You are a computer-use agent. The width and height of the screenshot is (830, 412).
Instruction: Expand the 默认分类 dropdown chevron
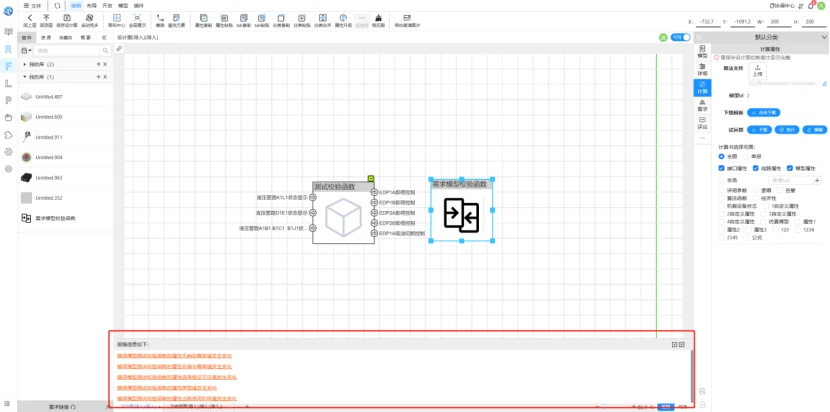(x=823, y=37)
